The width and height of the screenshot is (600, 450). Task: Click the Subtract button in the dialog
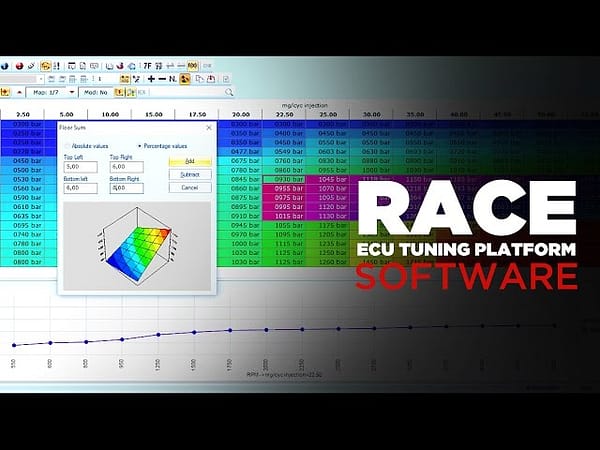190,174
